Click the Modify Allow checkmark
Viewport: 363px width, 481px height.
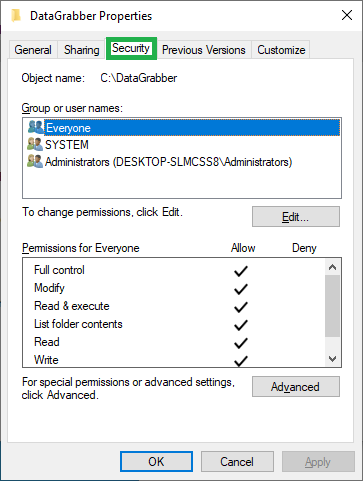click(x=241, y=289)
